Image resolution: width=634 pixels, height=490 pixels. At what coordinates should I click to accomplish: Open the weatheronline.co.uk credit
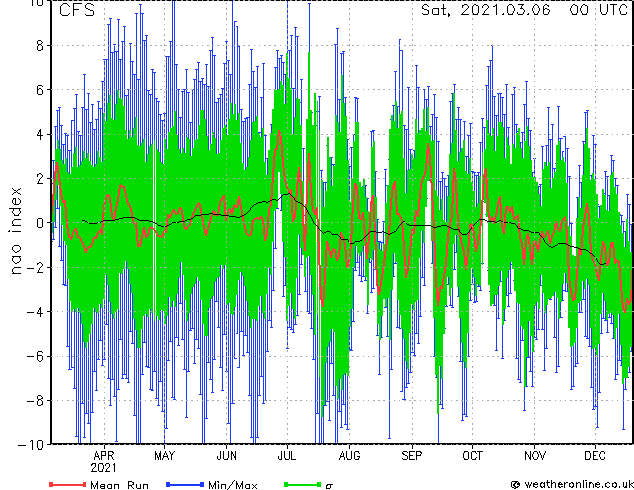[x=572, y=484]
